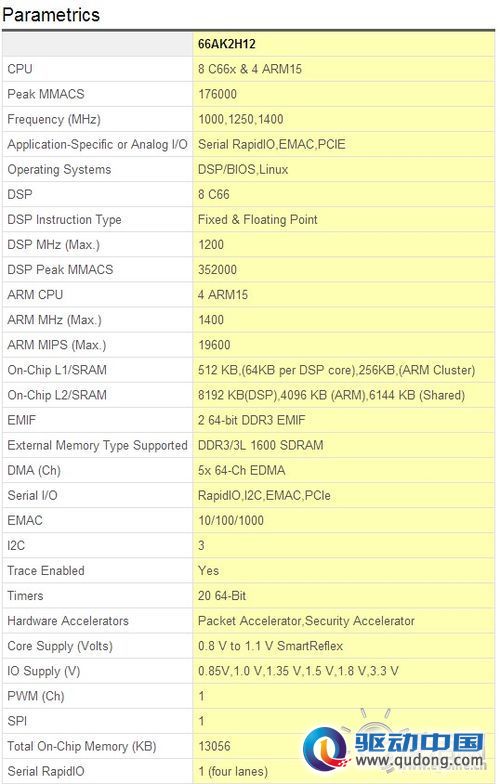Select the Frequency (MHz) row label
This screenshot has height=784, width=500.
(54, 120)
